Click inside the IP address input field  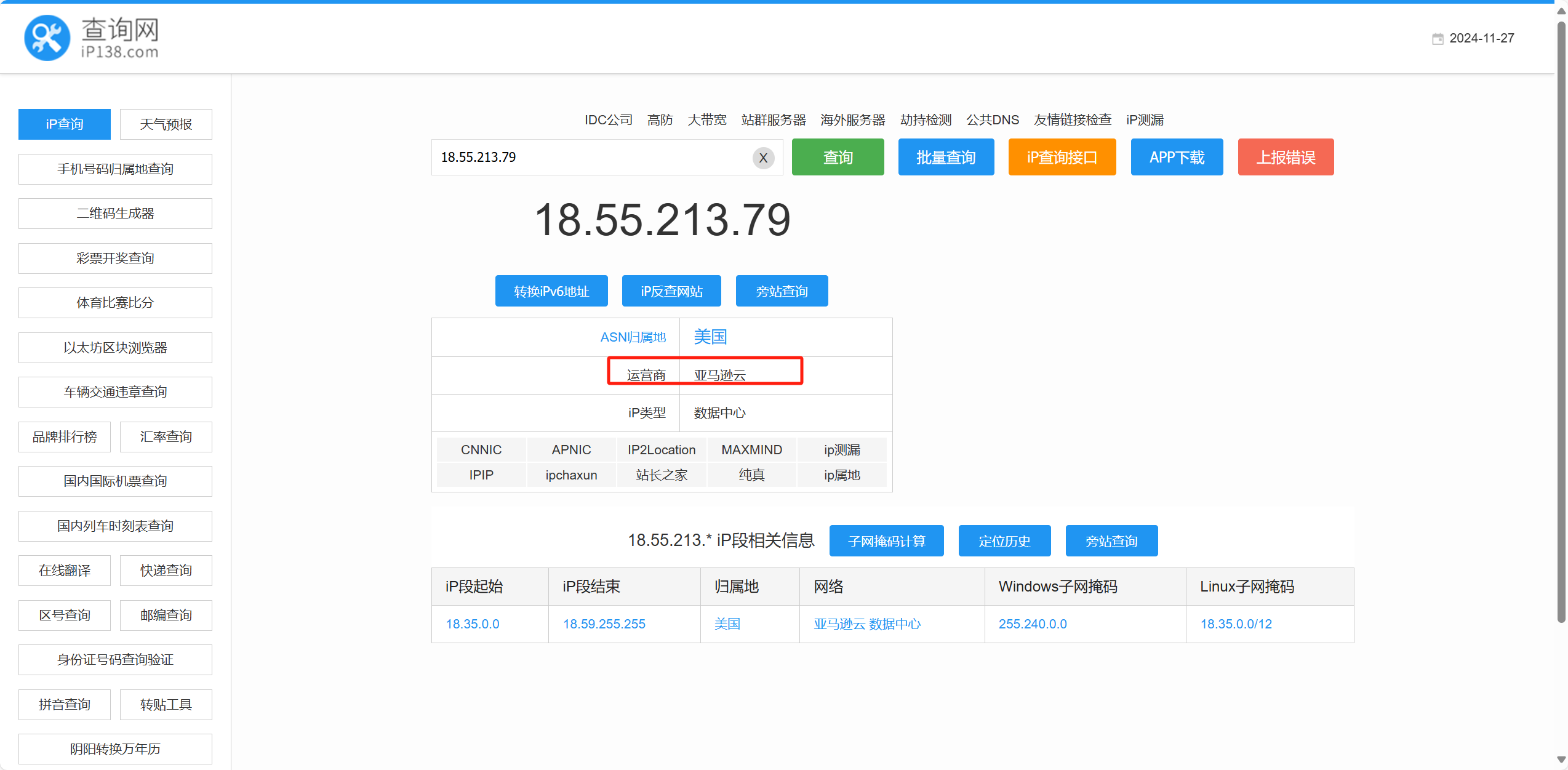click(591, 158)
